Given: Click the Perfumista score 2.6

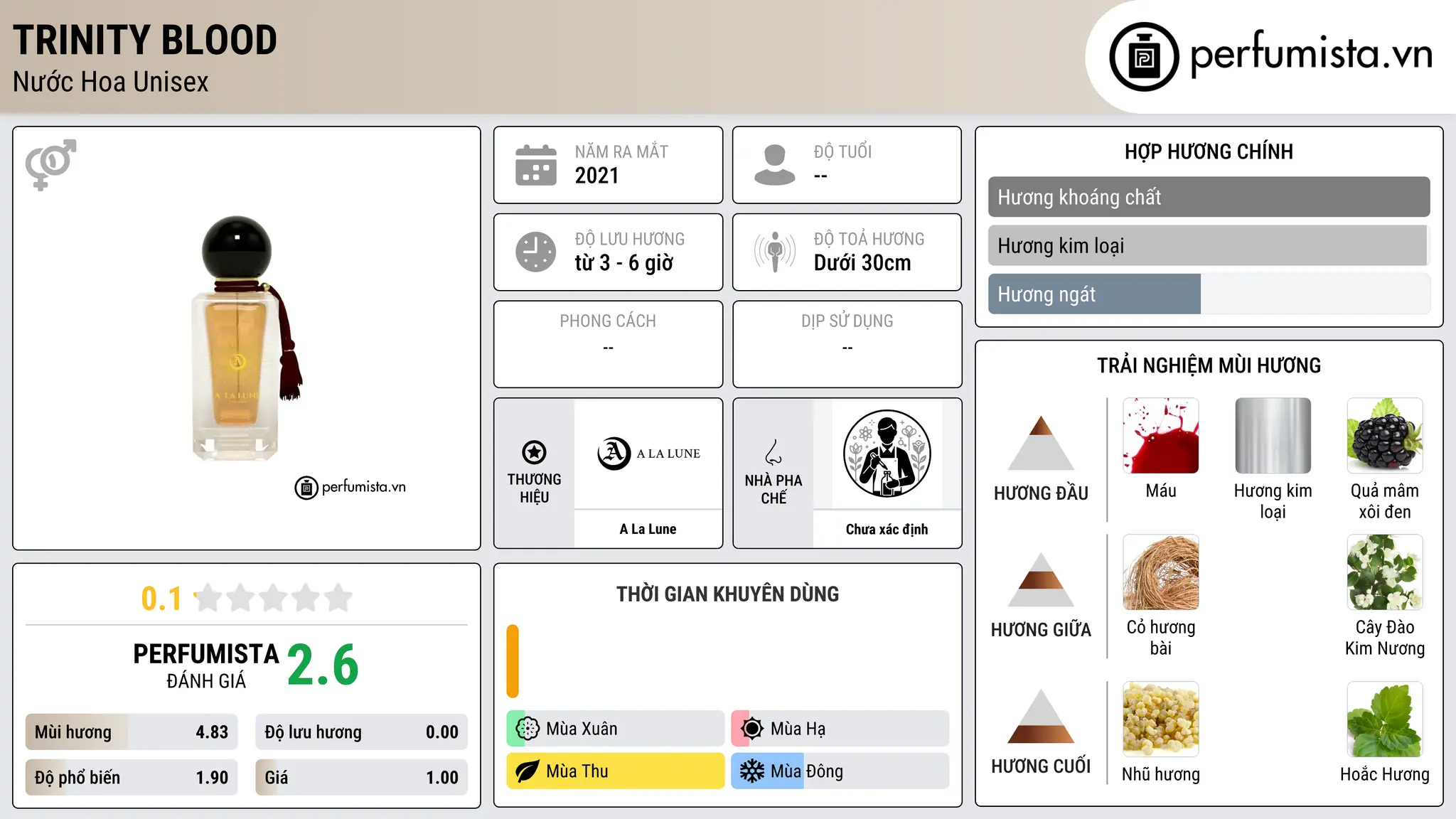Looking at the screenshot, I should [323, 665].
